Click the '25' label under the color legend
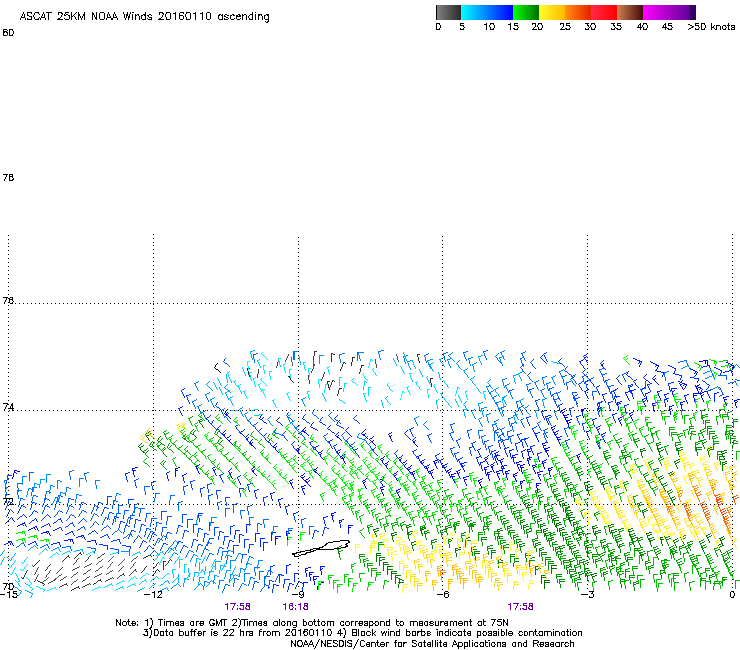The height and width of the screenshot is (650, 740). click(565, 27)
